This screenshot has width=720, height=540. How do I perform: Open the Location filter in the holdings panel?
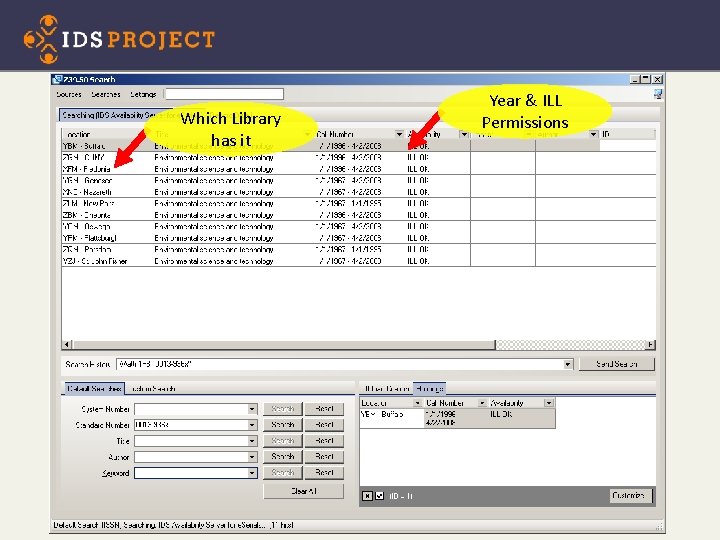tap(417, 403)
